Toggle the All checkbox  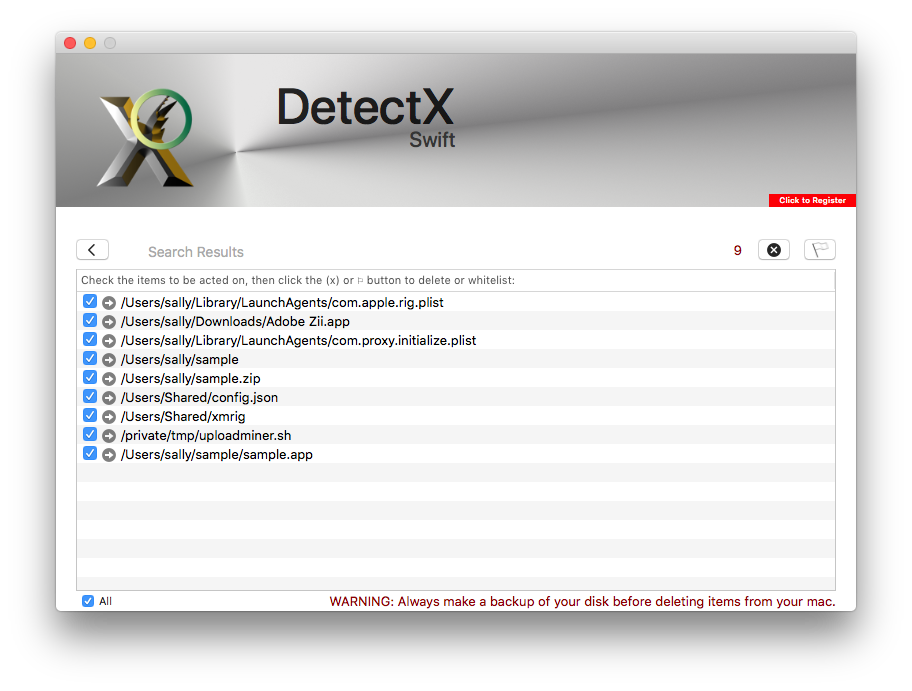coord(88,601)
